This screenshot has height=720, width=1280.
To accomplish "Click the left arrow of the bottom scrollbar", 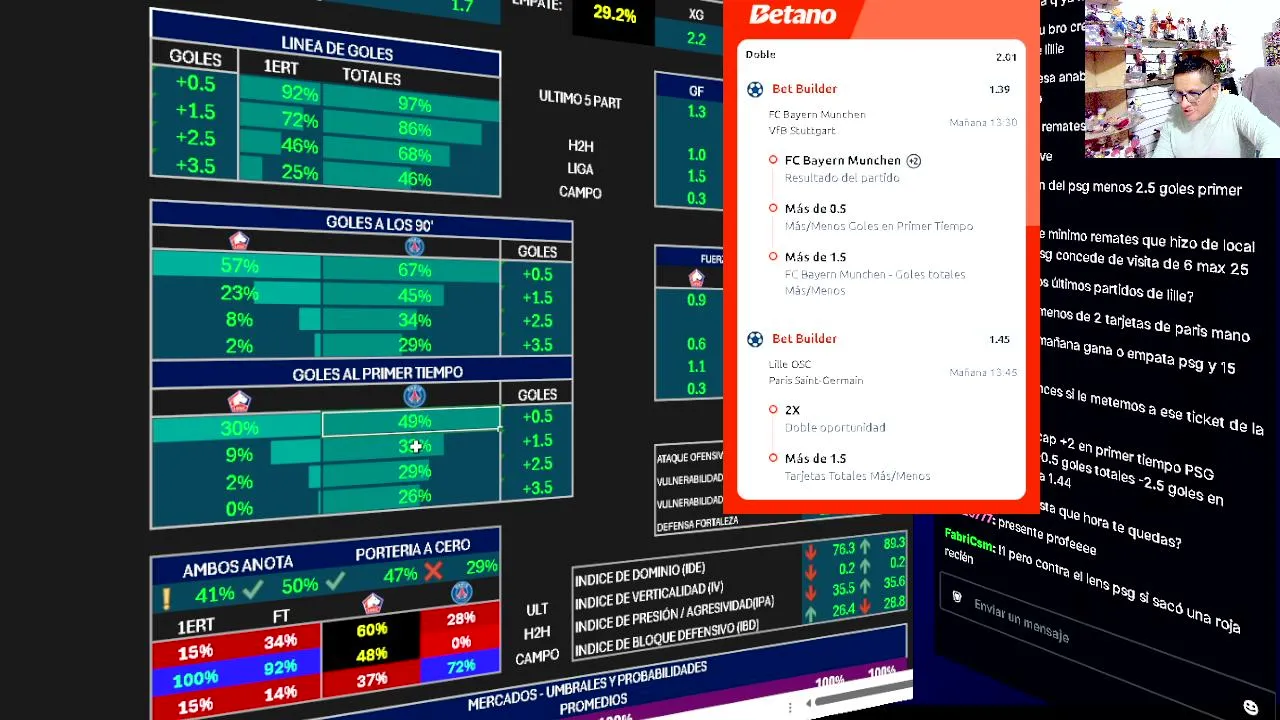I will click(x=810, y=704).
